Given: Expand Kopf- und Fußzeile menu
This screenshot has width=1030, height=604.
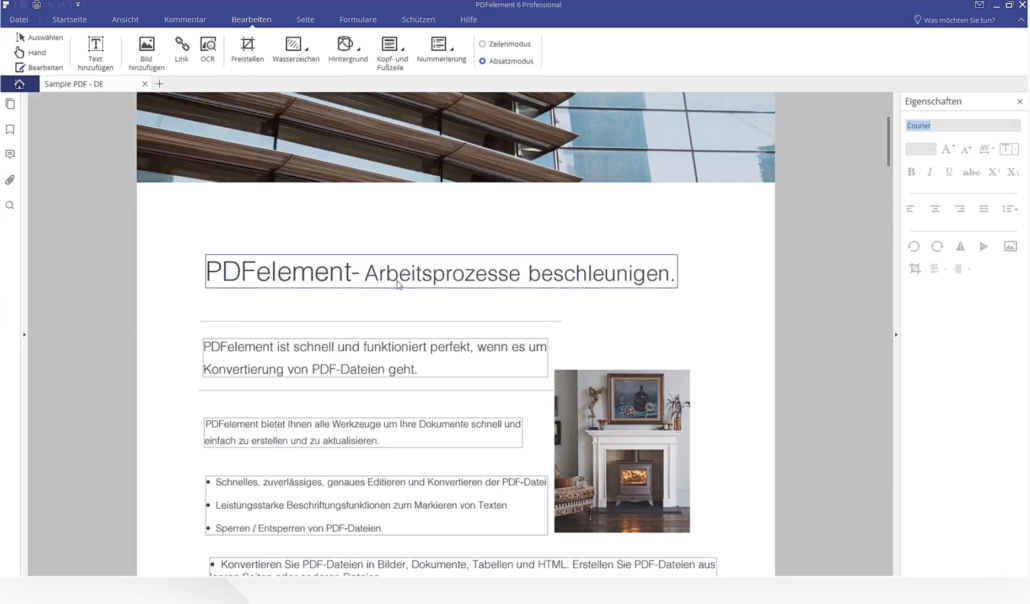Looking at the screenshot, I should [x=392, y=53].
